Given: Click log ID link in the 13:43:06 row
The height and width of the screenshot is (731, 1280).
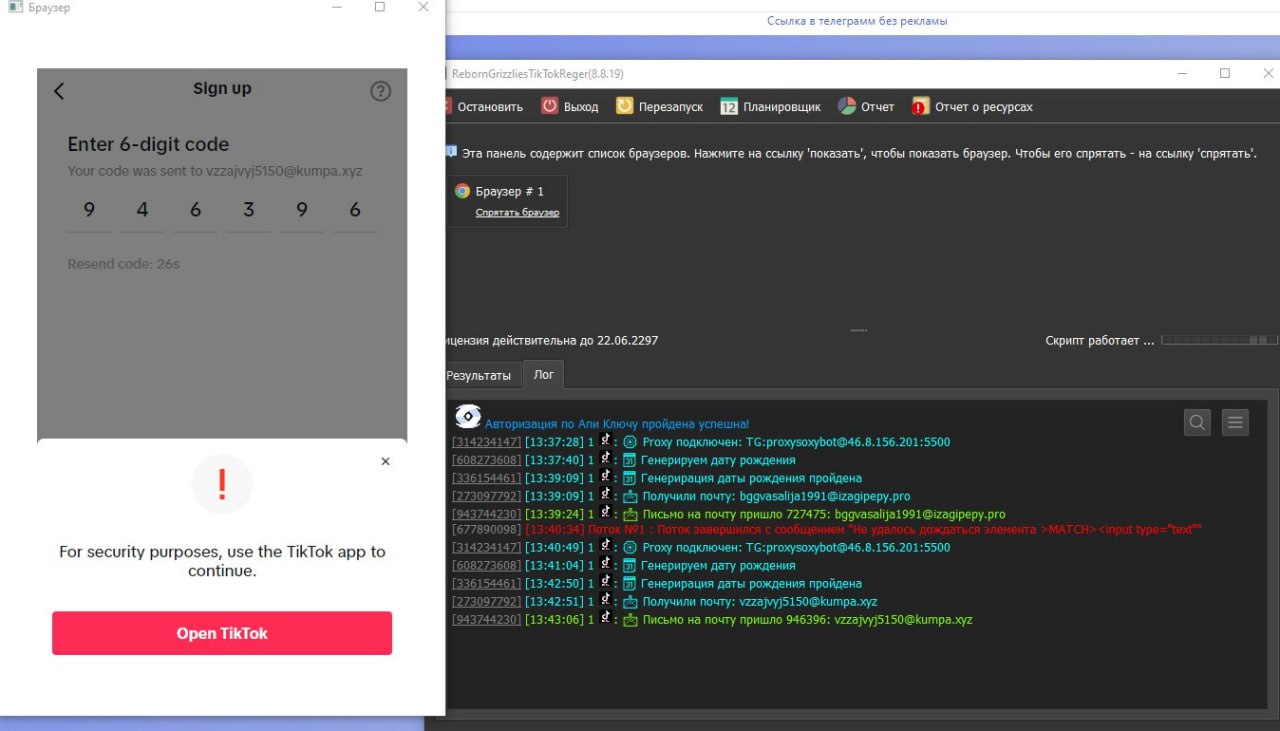Looking at the screenshot, I should [x=487, y=620].
